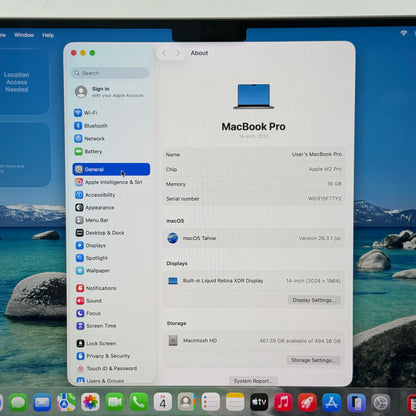
Task: Open Notes from the Dock
Action: [x=235, y=402]
